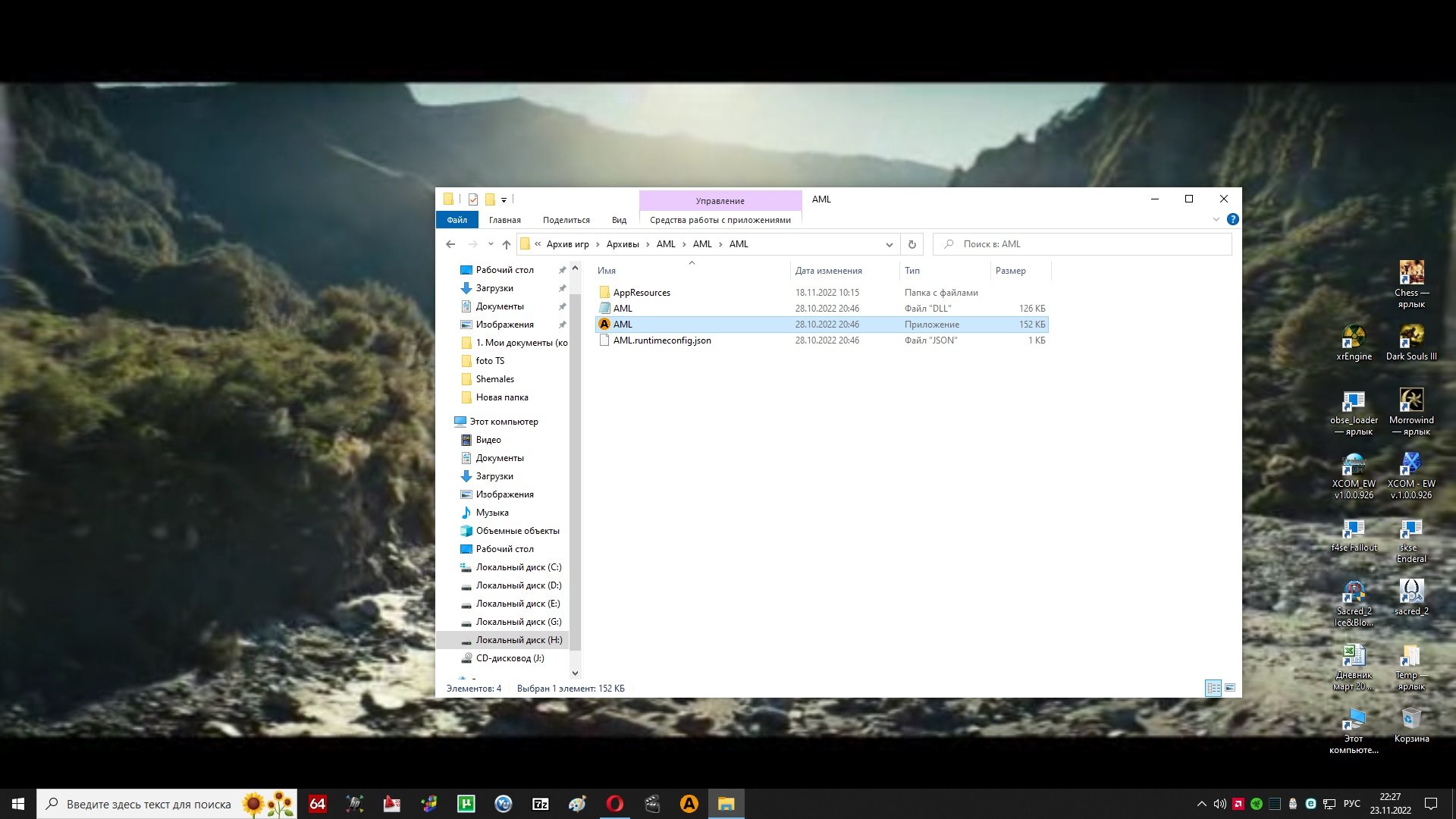Viewport: 1456px width, 819px height.
Task: Click the Up one level arrow
Action: (x=507, y=244)
